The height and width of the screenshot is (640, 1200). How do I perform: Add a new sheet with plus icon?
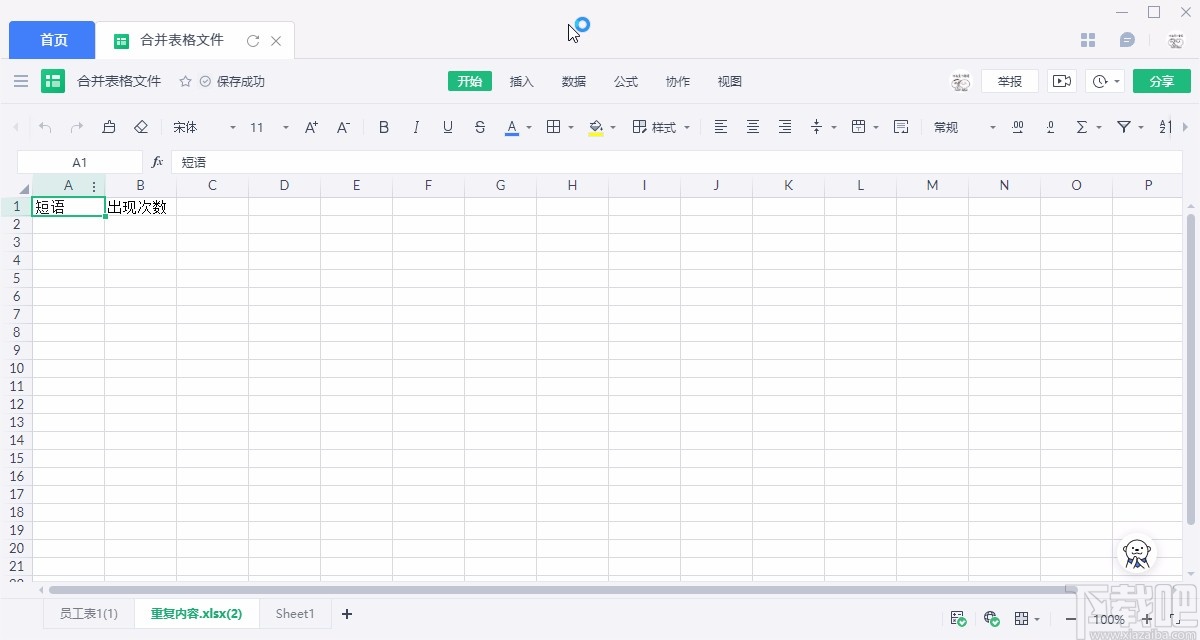pyautogui.click(x=347, y=614)
